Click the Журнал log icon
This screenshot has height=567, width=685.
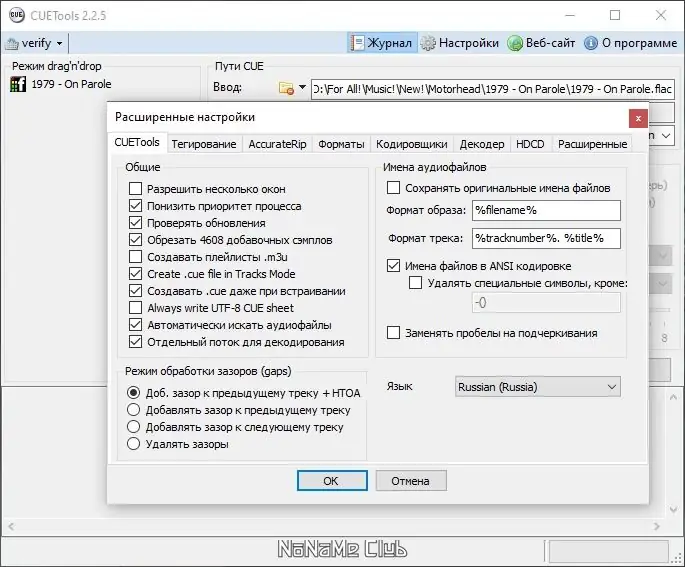(x=357, y=43)
